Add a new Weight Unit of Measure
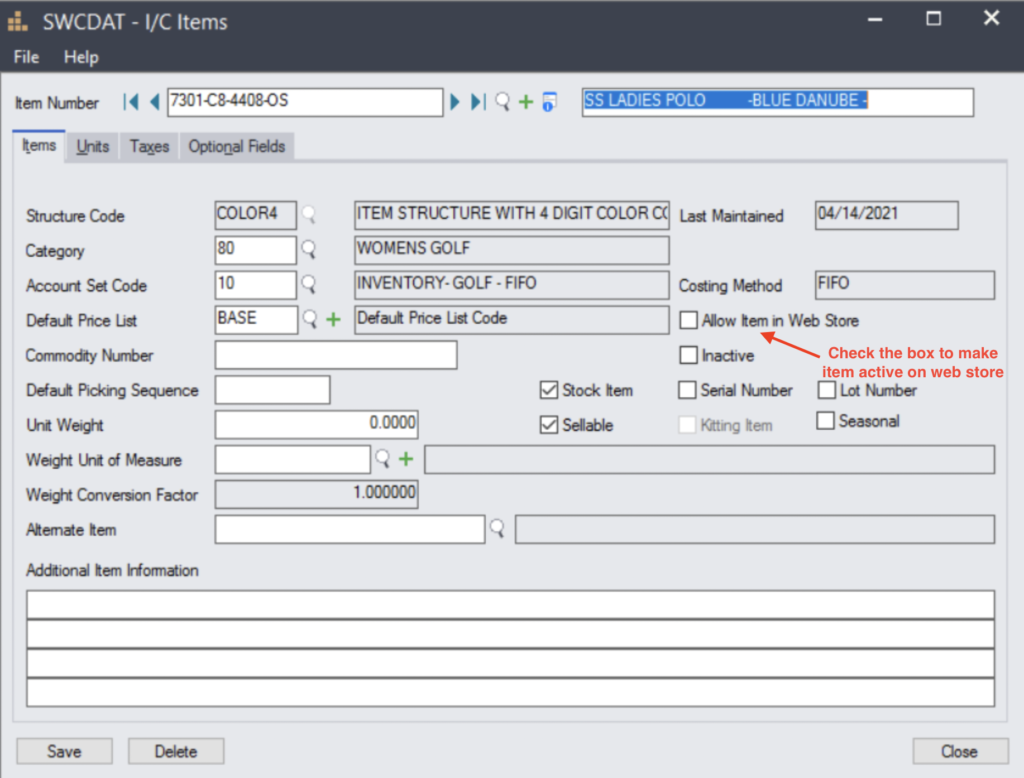 (x=406, y=459)
